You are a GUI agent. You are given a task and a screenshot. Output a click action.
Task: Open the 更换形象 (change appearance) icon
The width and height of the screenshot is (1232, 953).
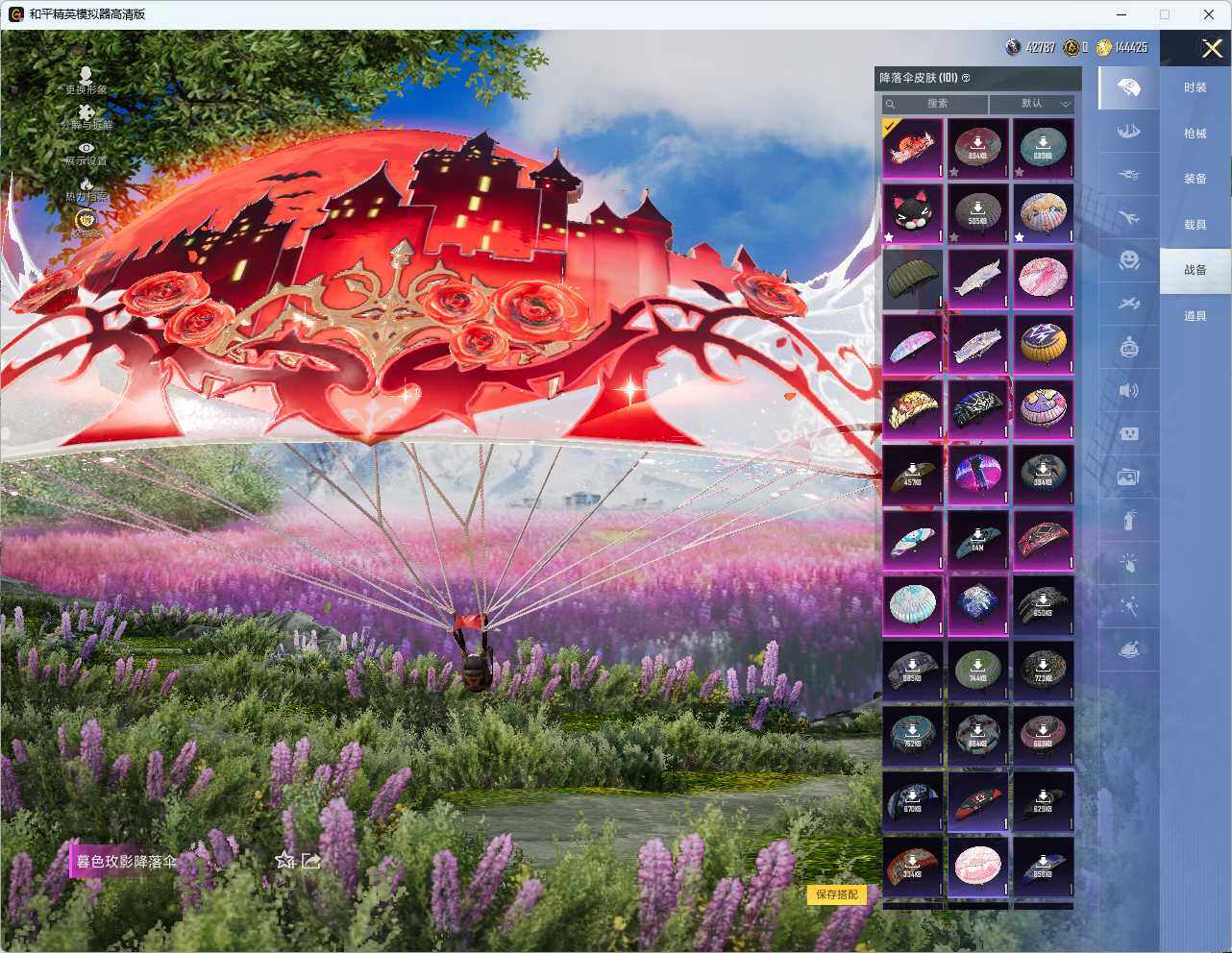click(86, 75)
